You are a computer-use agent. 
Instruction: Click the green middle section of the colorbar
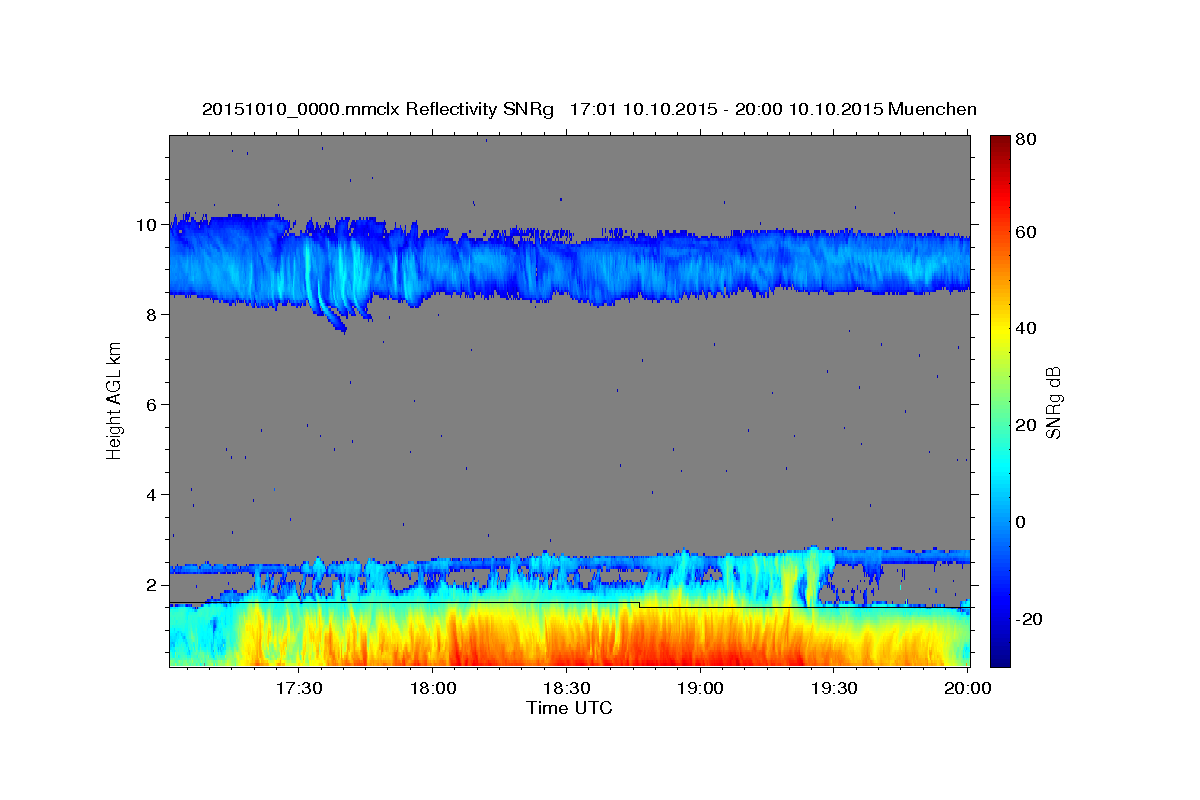[x=999, y=401]
